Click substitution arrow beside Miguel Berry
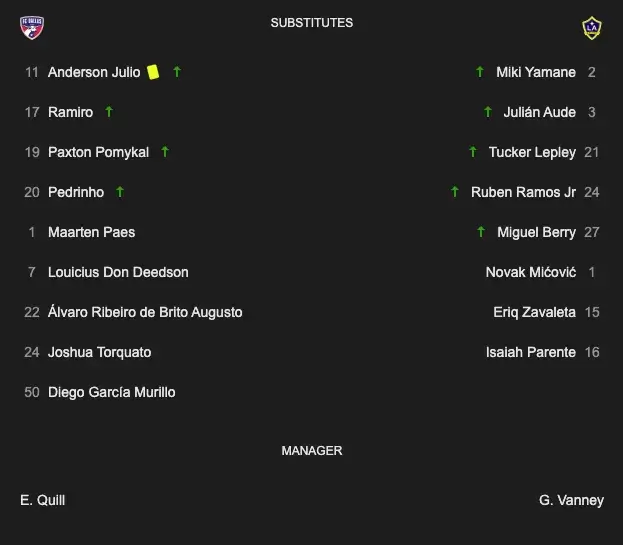This screenshot has height=545, width=623. [x=481, y=232]
